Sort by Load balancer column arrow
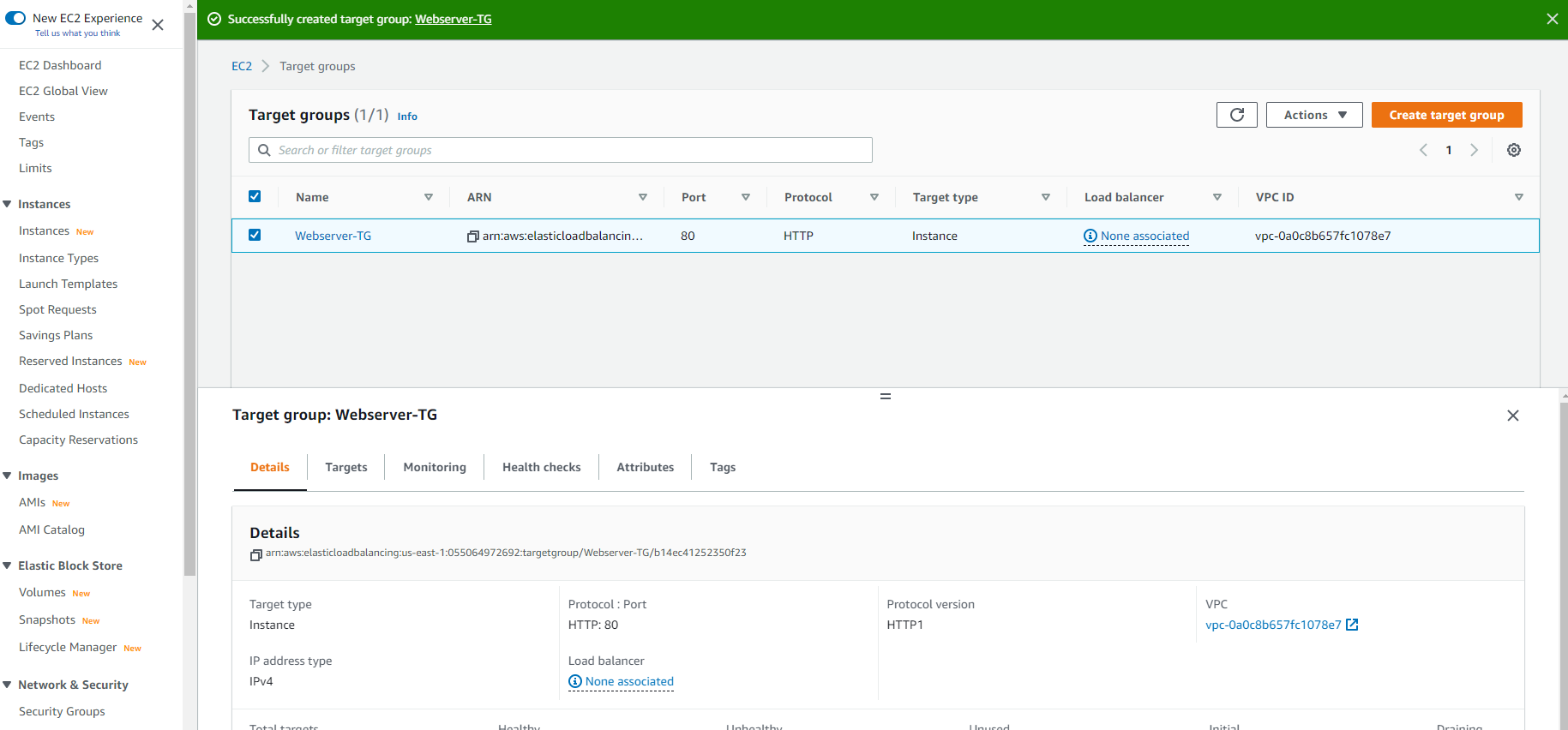Image resolution: width=1568 pixels, height=730 pixels. [x=1217, y=197]
